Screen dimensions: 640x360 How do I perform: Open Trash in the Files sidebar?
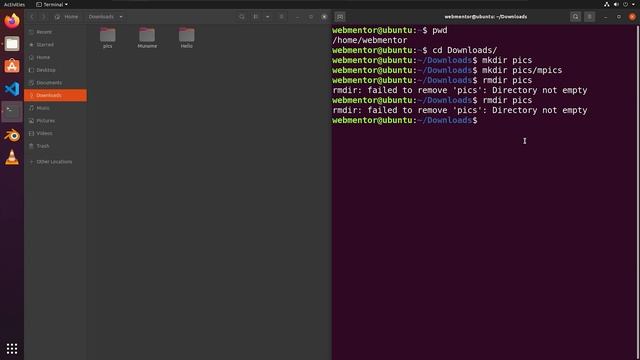click(x=56, y=146)
